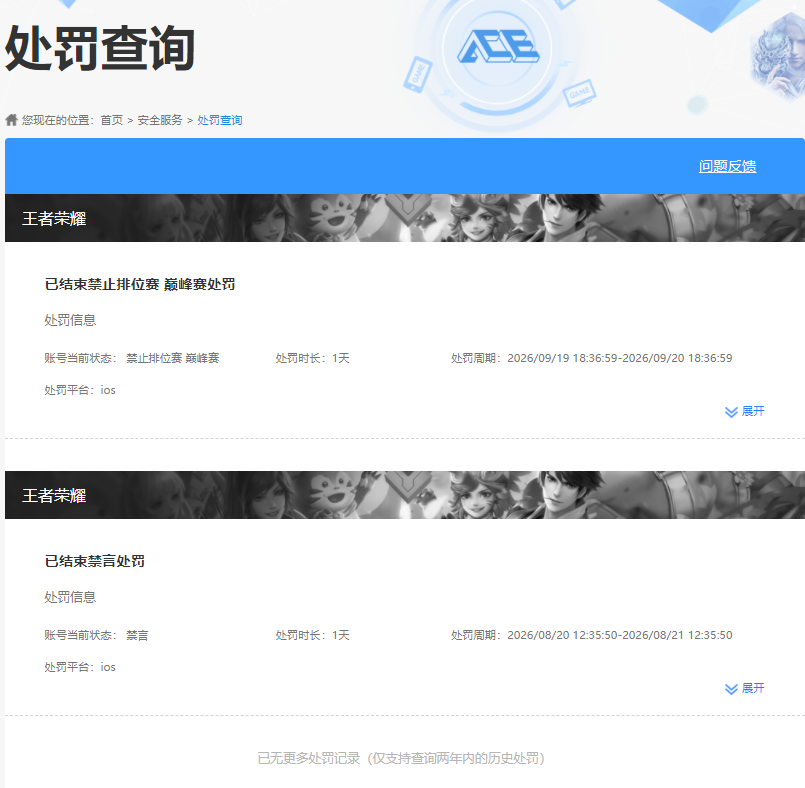
Task: Click the 处罚信息 label in the 禁言 record
Action: pos(70,597)
